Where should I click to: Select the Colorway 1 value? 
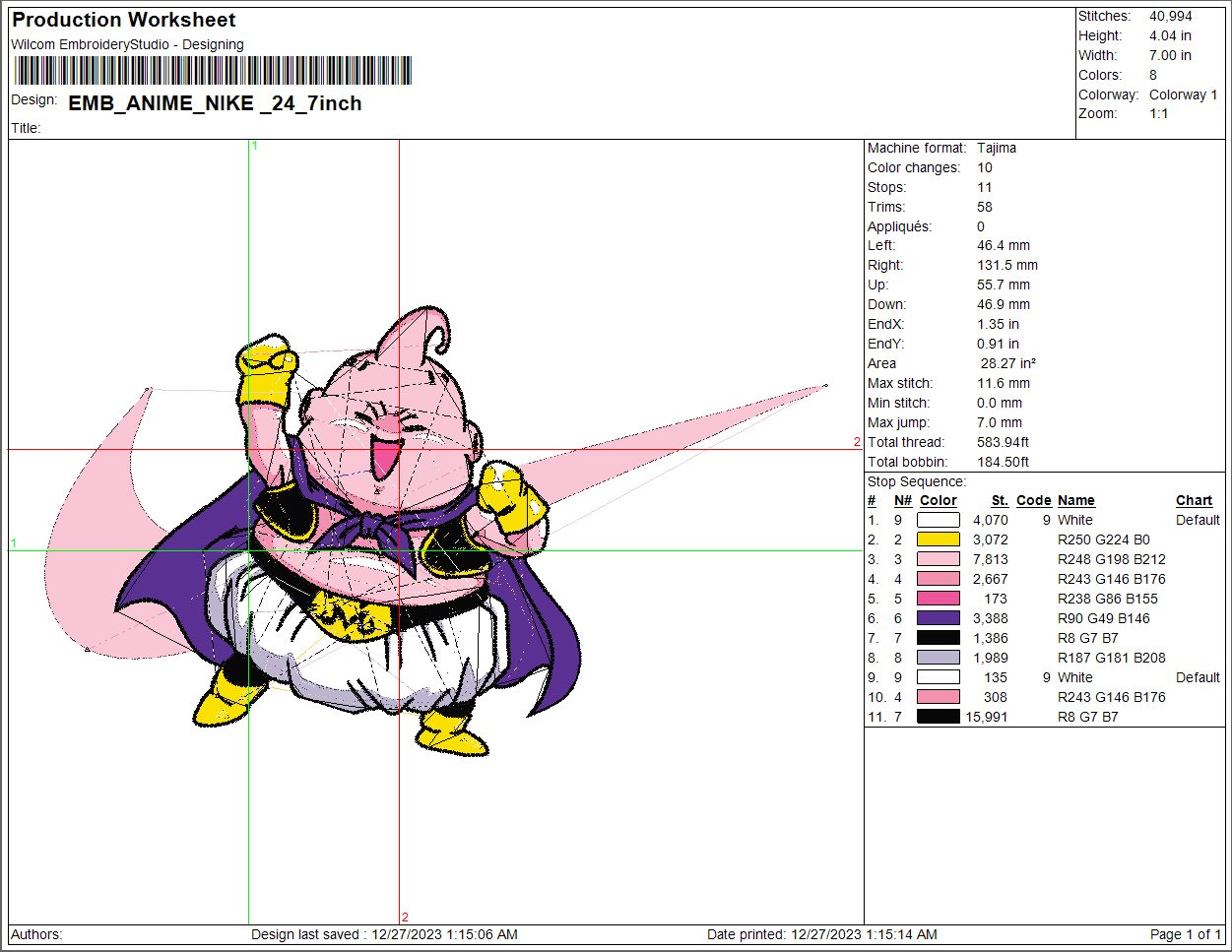point(1183,95)
